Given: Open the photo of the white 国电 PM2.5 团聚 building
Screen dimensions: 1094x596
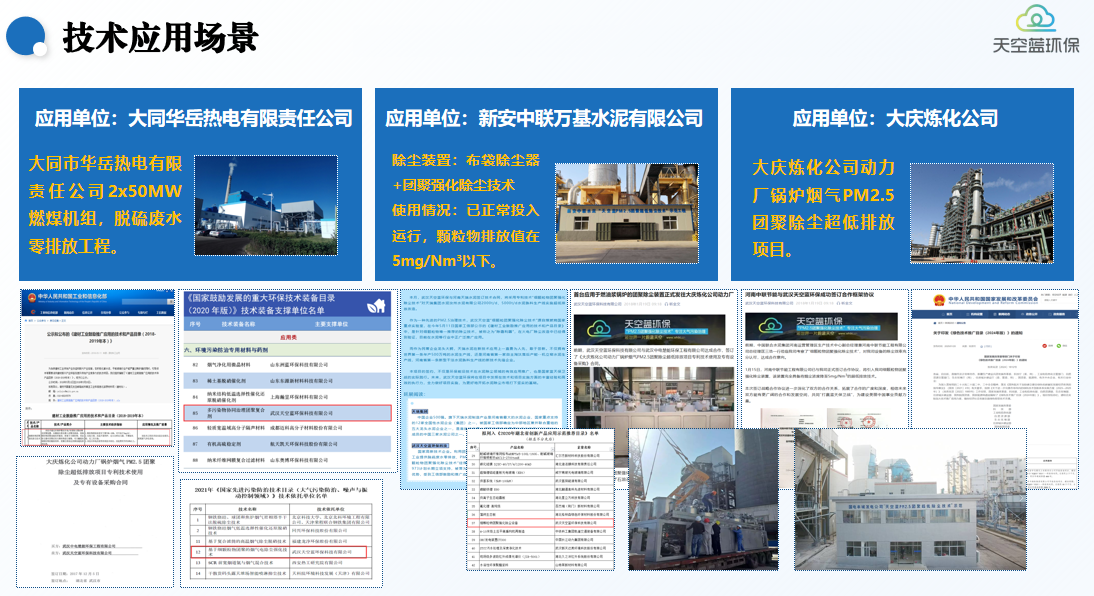Looking at the screenshot, I should (911, 499).
